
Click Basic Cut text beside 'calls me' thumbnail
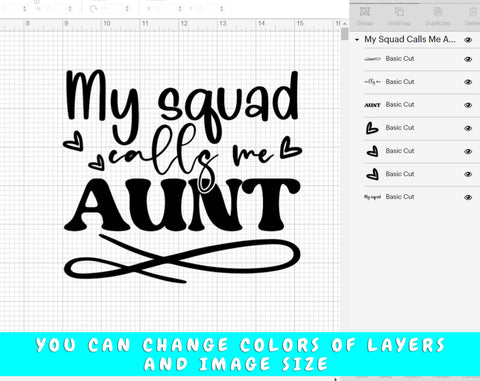pos(400,81)
